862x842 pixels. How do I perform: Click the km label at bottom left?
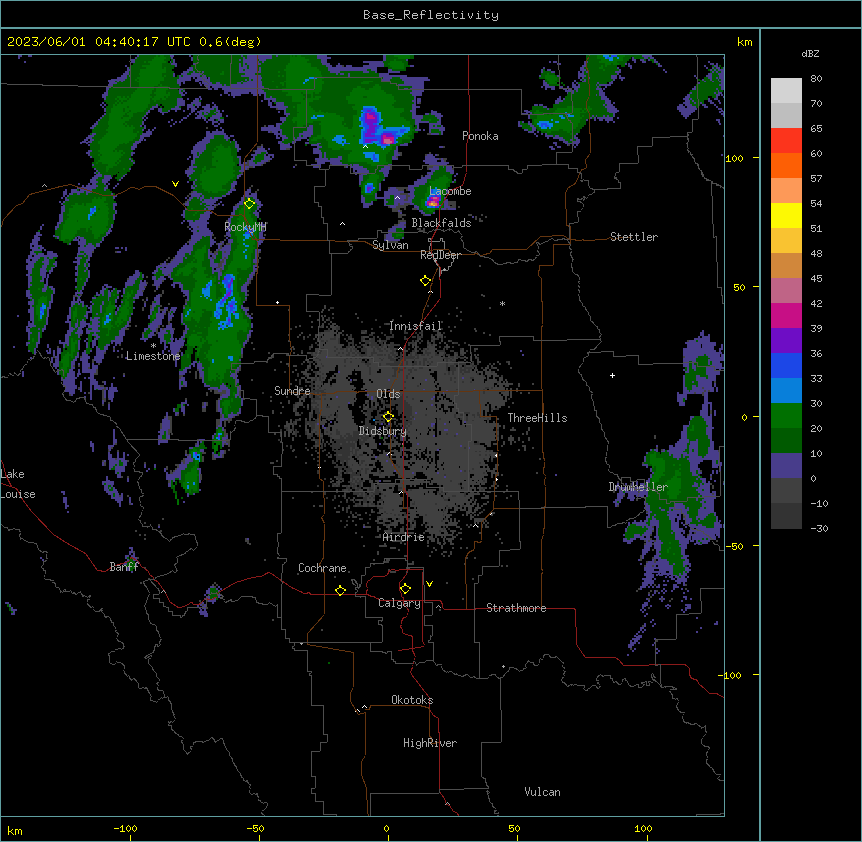[15, 830]
